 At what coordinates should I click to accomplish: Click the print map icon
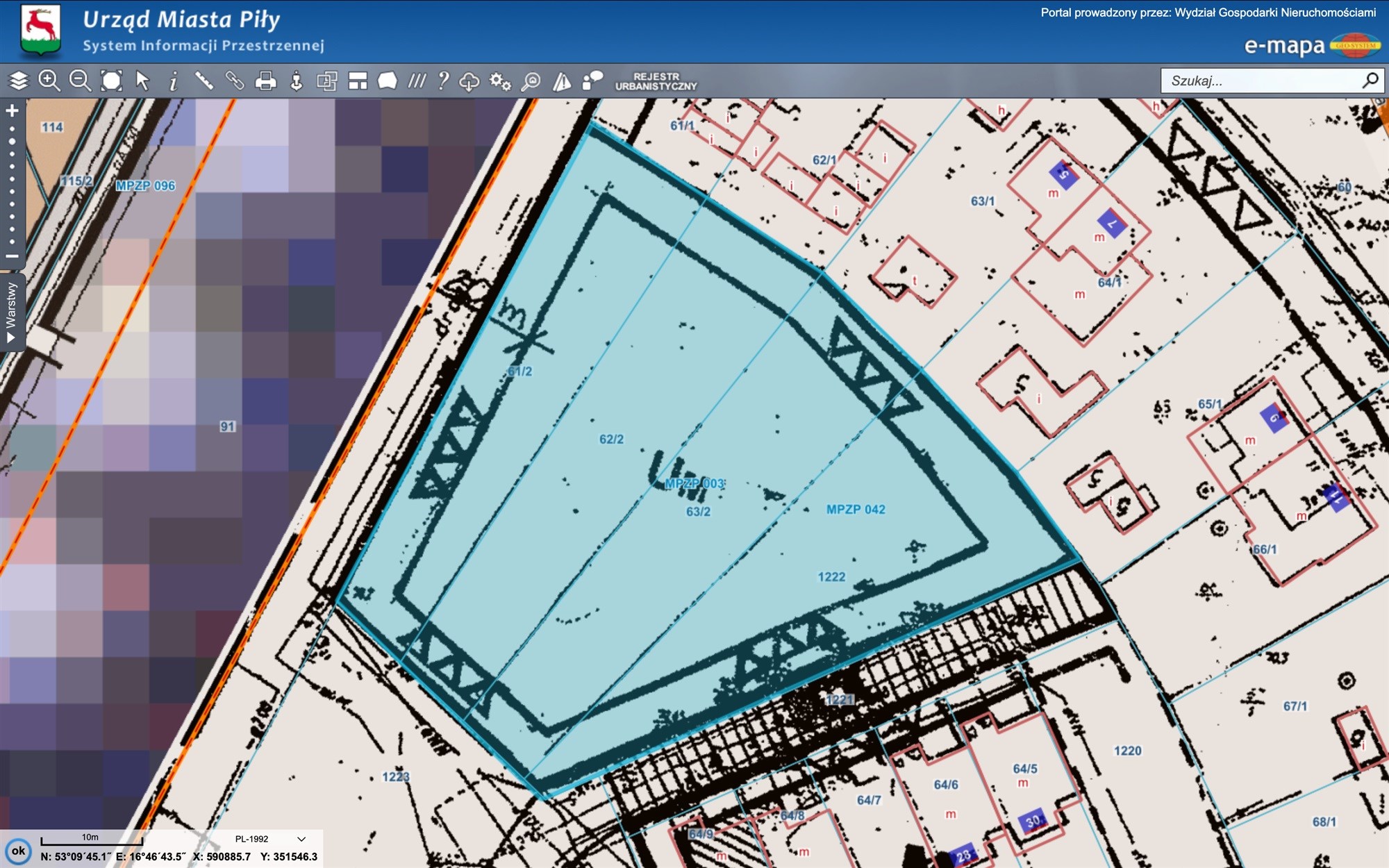[265, 81]
